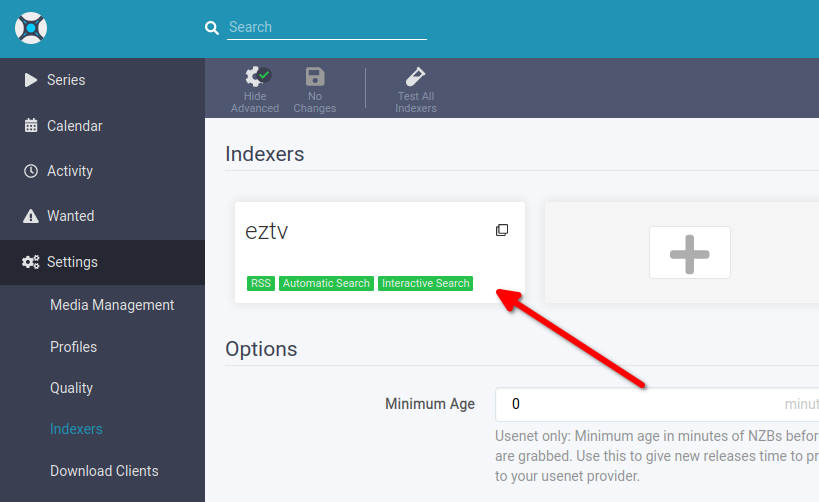The width and height of the screenshot is (819, 502).
Task: Open Media Management settings
Action: click(x=112, y=305)
